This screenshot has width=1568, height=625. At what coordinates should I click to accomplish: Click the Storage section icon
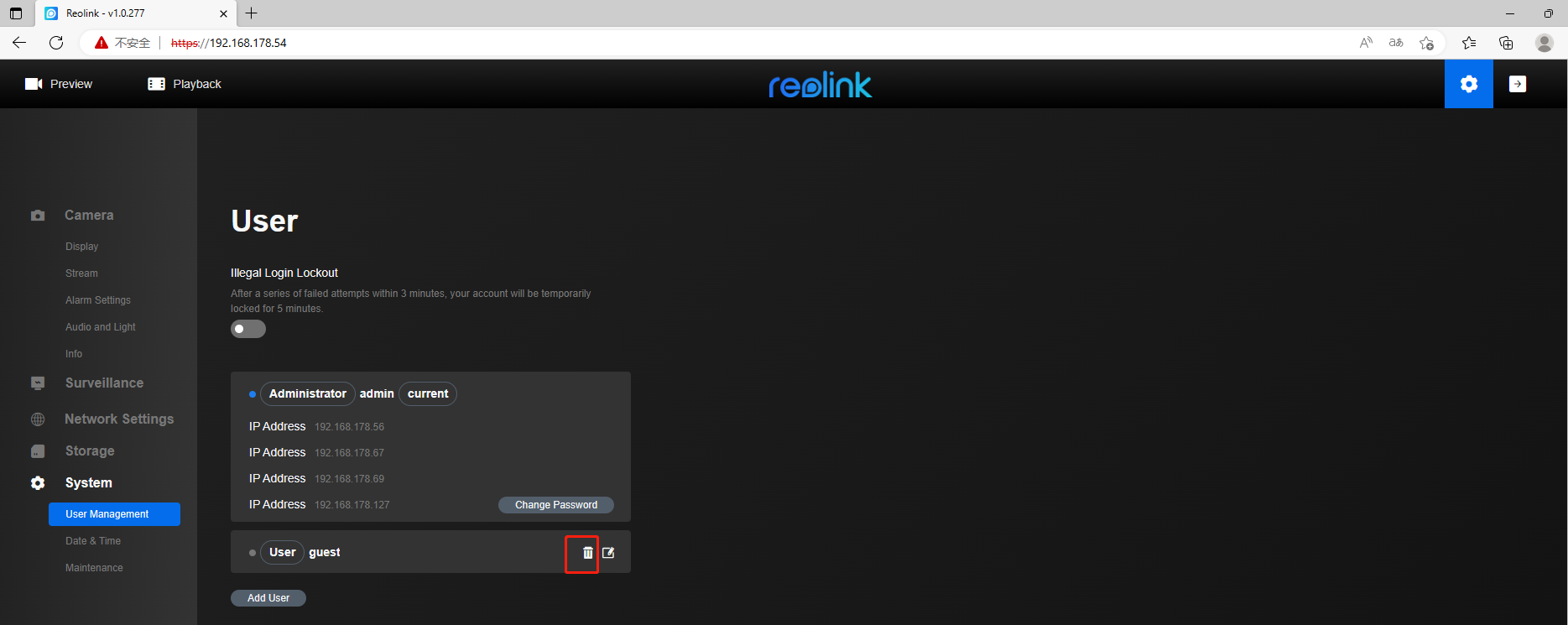click(x=38, y=451)
